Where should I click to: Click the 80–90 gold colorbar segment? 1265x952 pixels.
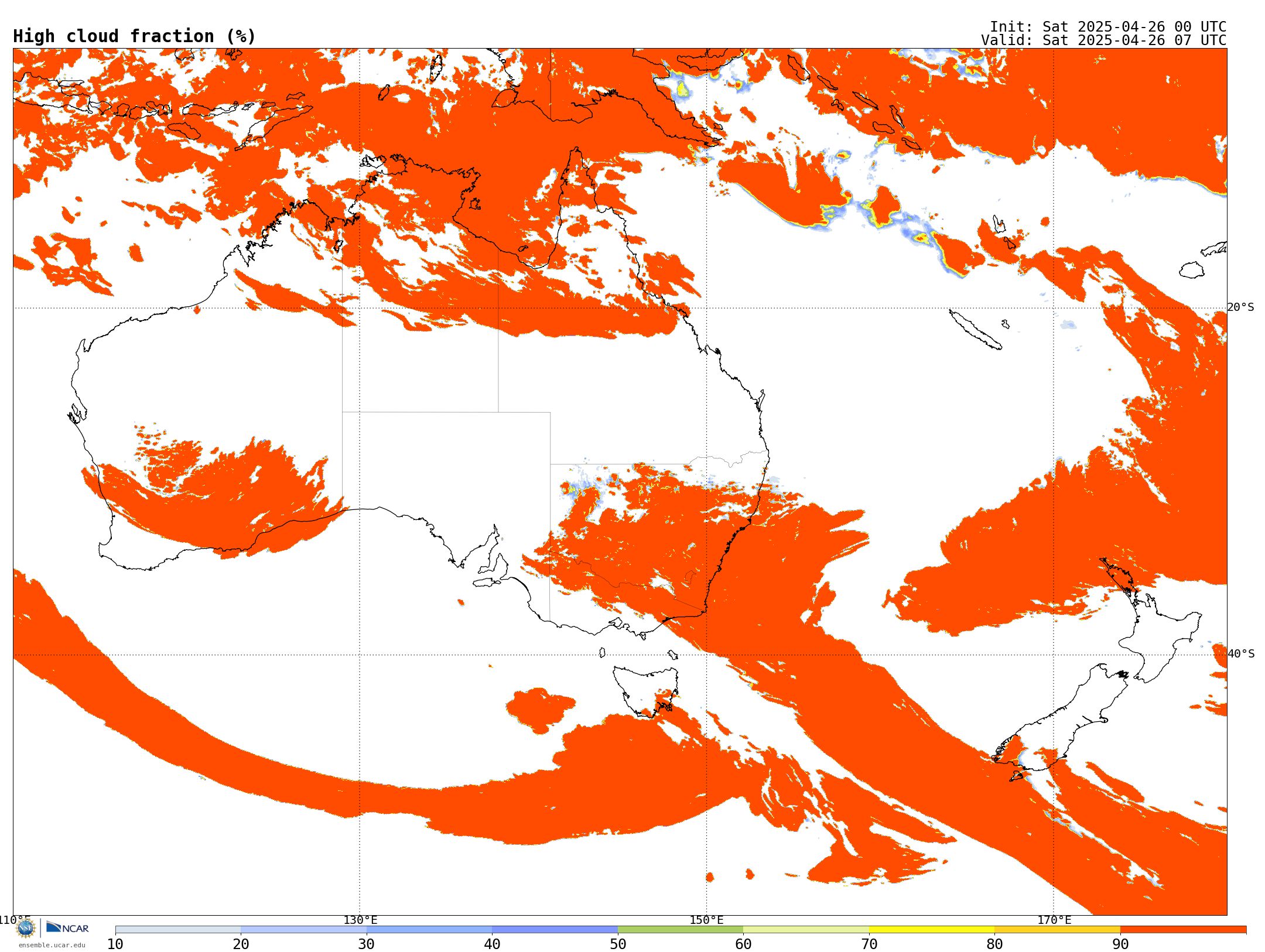[x=1057, y=930]
